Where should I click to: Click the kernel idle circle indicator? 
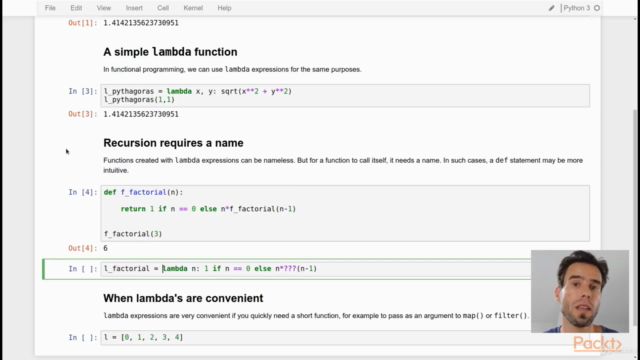pyautogui.click(x=597, y=8)
